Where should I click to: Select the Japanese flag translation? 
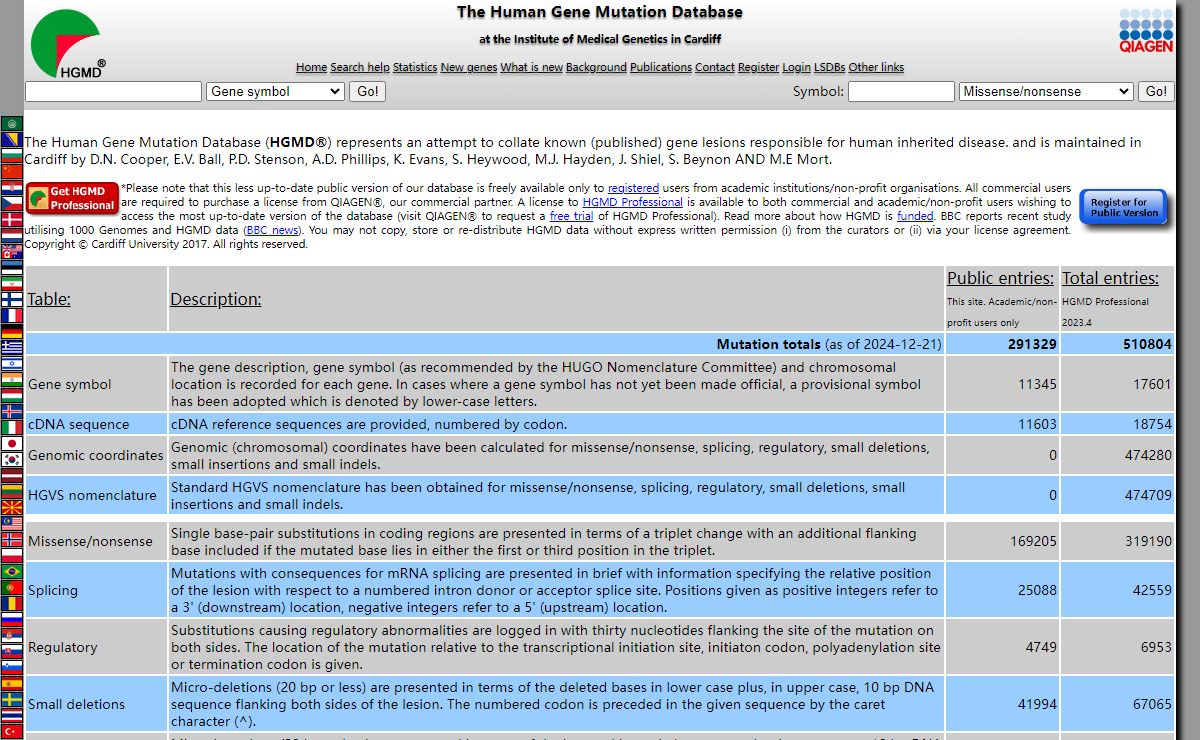point(12,444)
